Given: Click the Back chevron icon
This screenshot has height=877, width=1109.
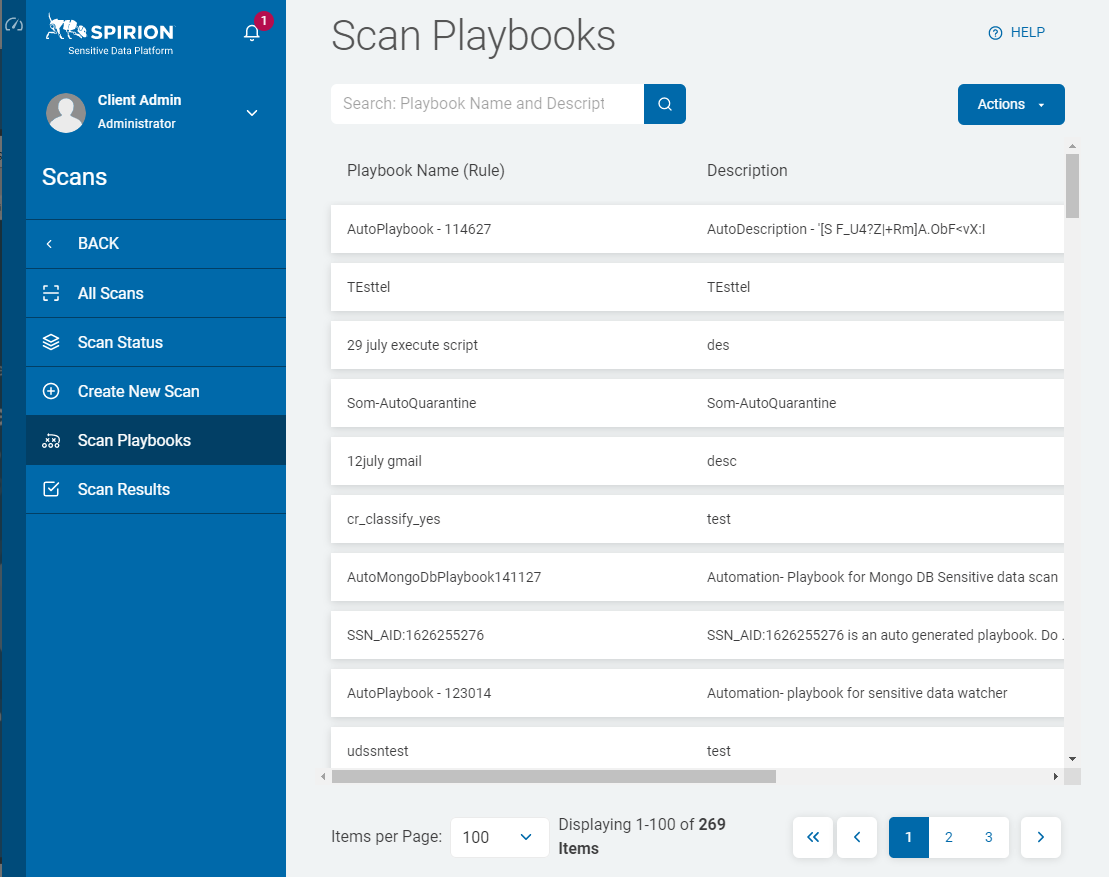Looking at the screenshot, I should [x=49, y=244].
